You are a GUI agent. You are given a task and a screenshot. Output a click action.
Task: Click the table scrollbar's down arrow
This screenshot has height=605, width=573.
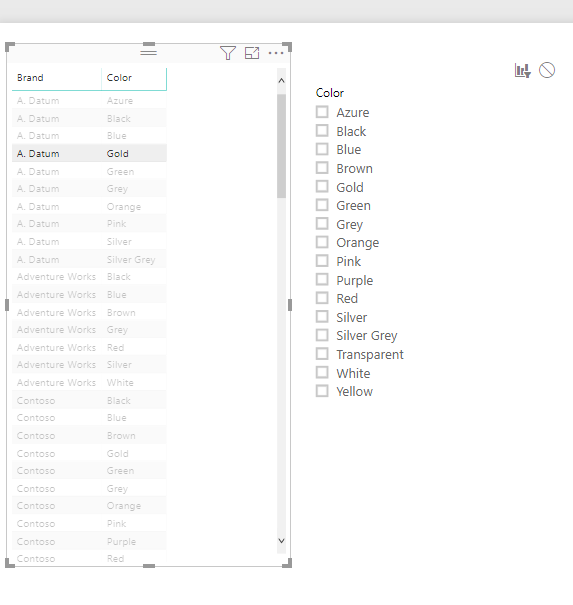point(281,541)
